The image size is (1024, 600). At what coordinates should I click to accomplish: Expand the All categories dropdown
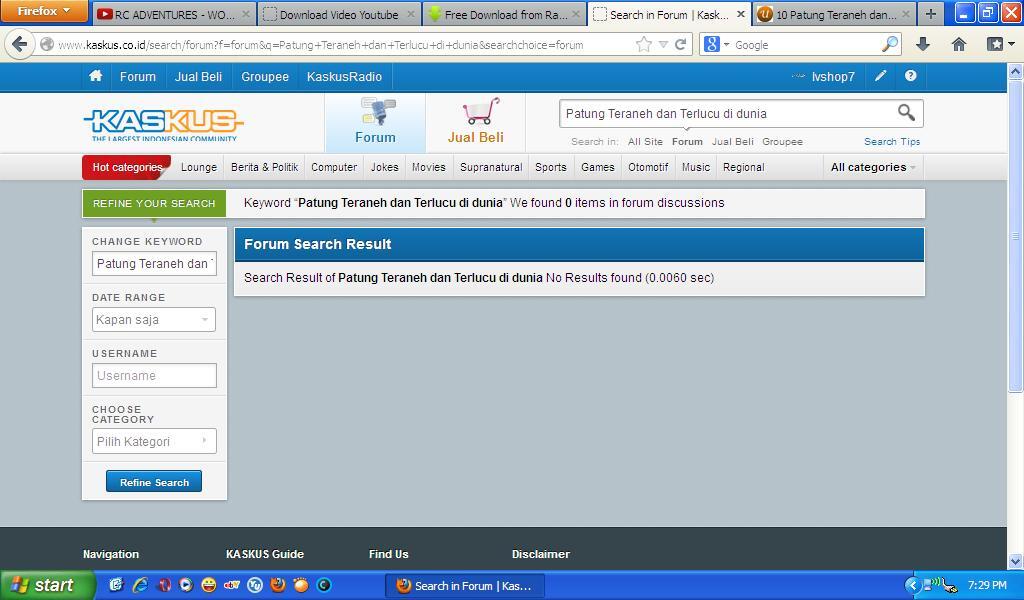(x=873, y=167)
